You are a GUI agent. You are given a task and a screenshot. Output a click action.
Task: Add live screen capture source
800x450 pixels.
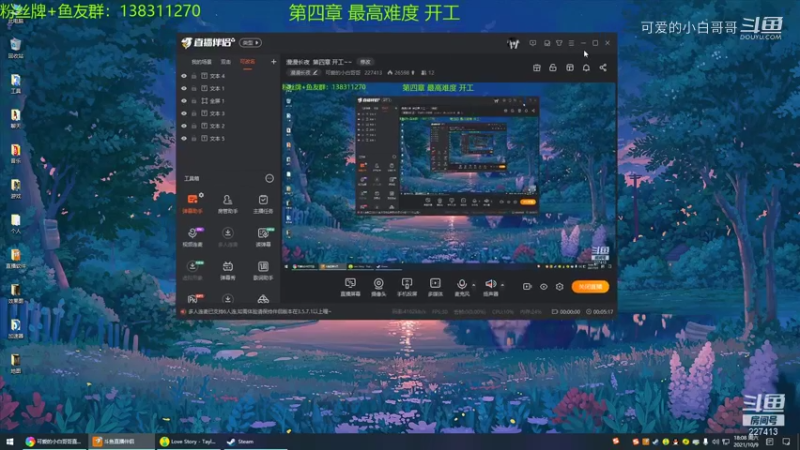click(351, 287)
